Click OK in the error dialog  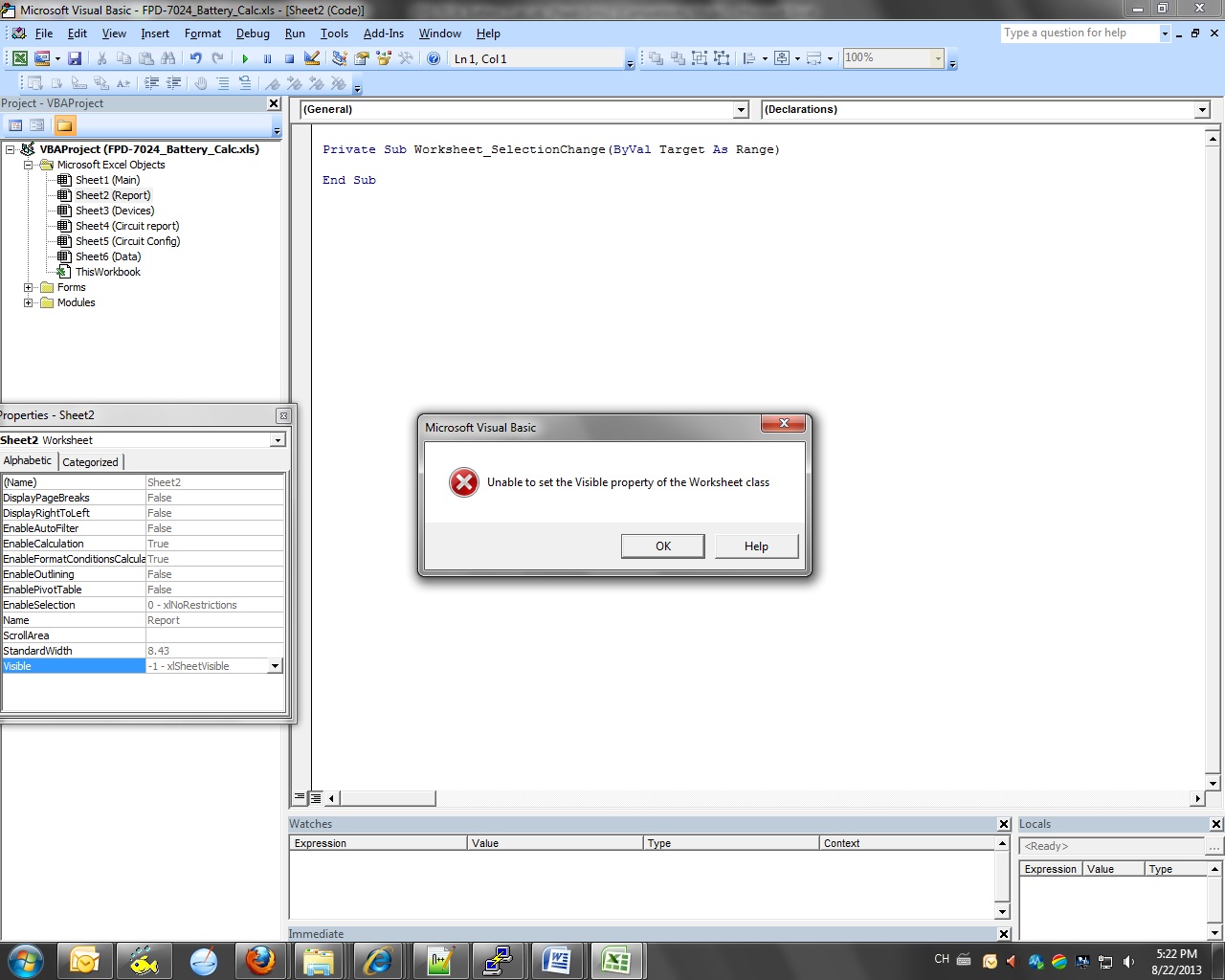pos(662,546)
